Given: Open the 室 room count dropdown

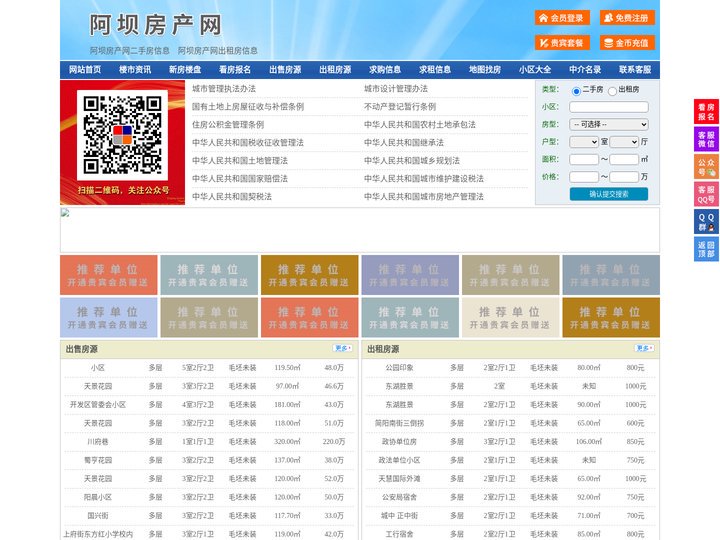Looking at the screenshot, I should click(584, 142).
